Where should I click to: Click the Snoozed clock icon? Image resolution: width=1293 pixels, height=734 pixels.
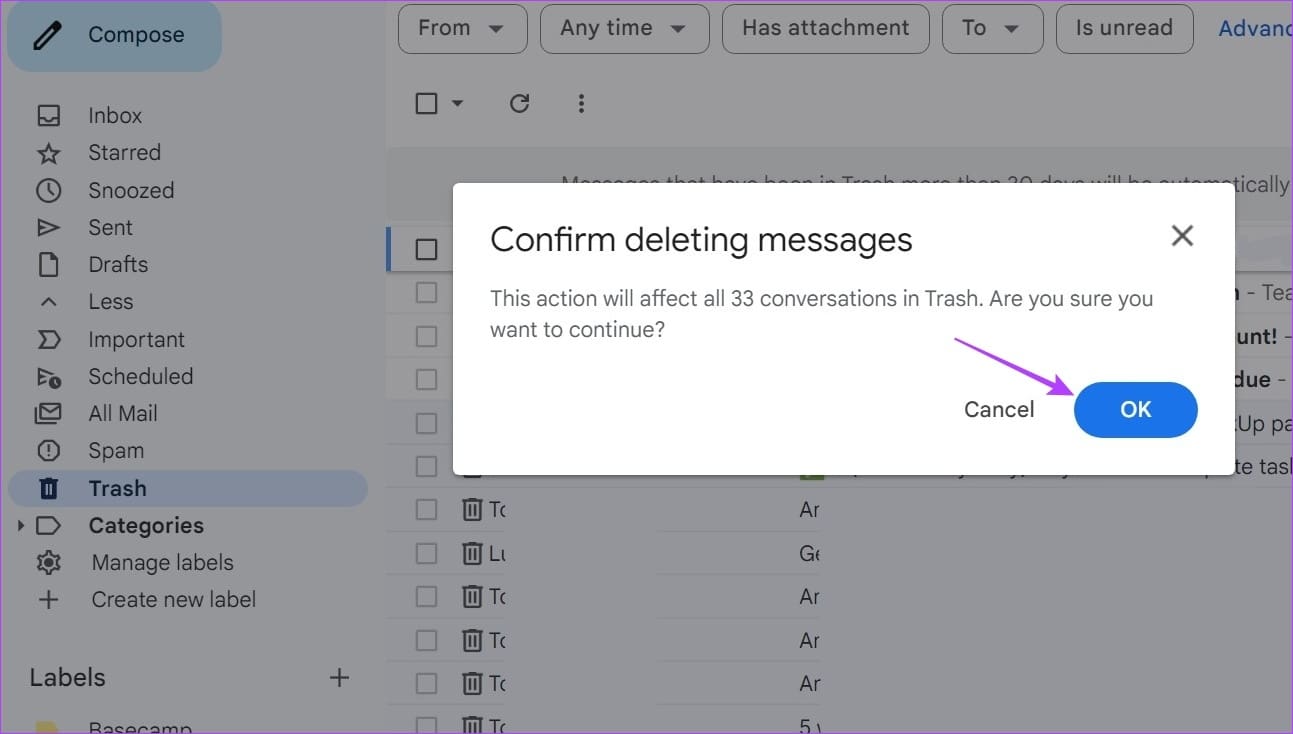click(48, 190)
